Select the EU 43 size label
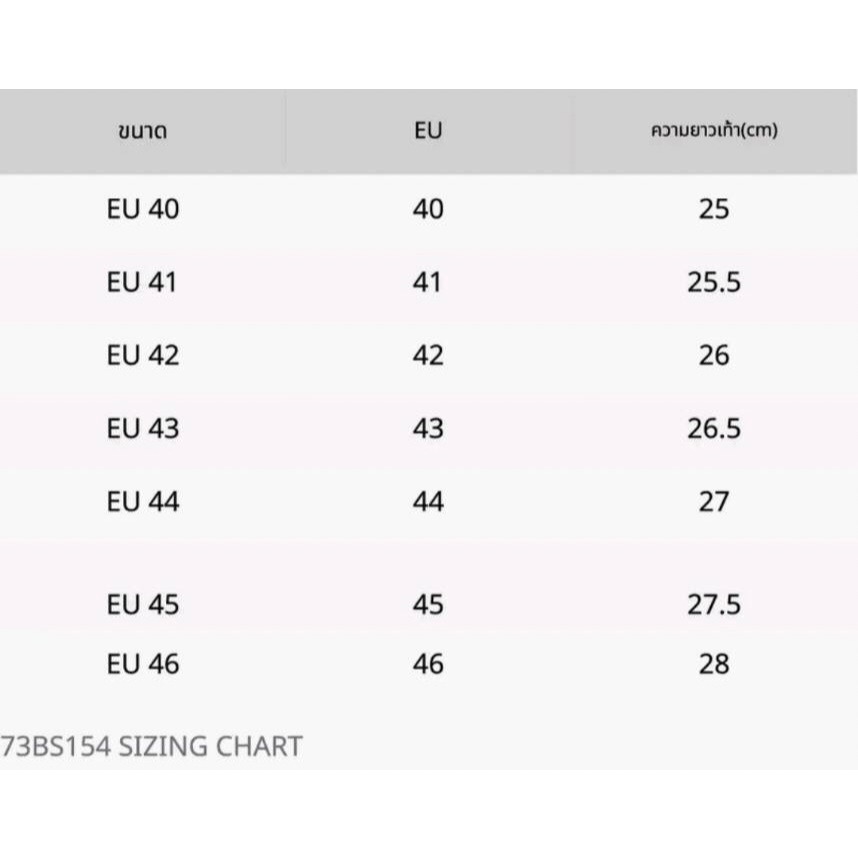This screenshot has width=858, height=858. pos(143,428)
